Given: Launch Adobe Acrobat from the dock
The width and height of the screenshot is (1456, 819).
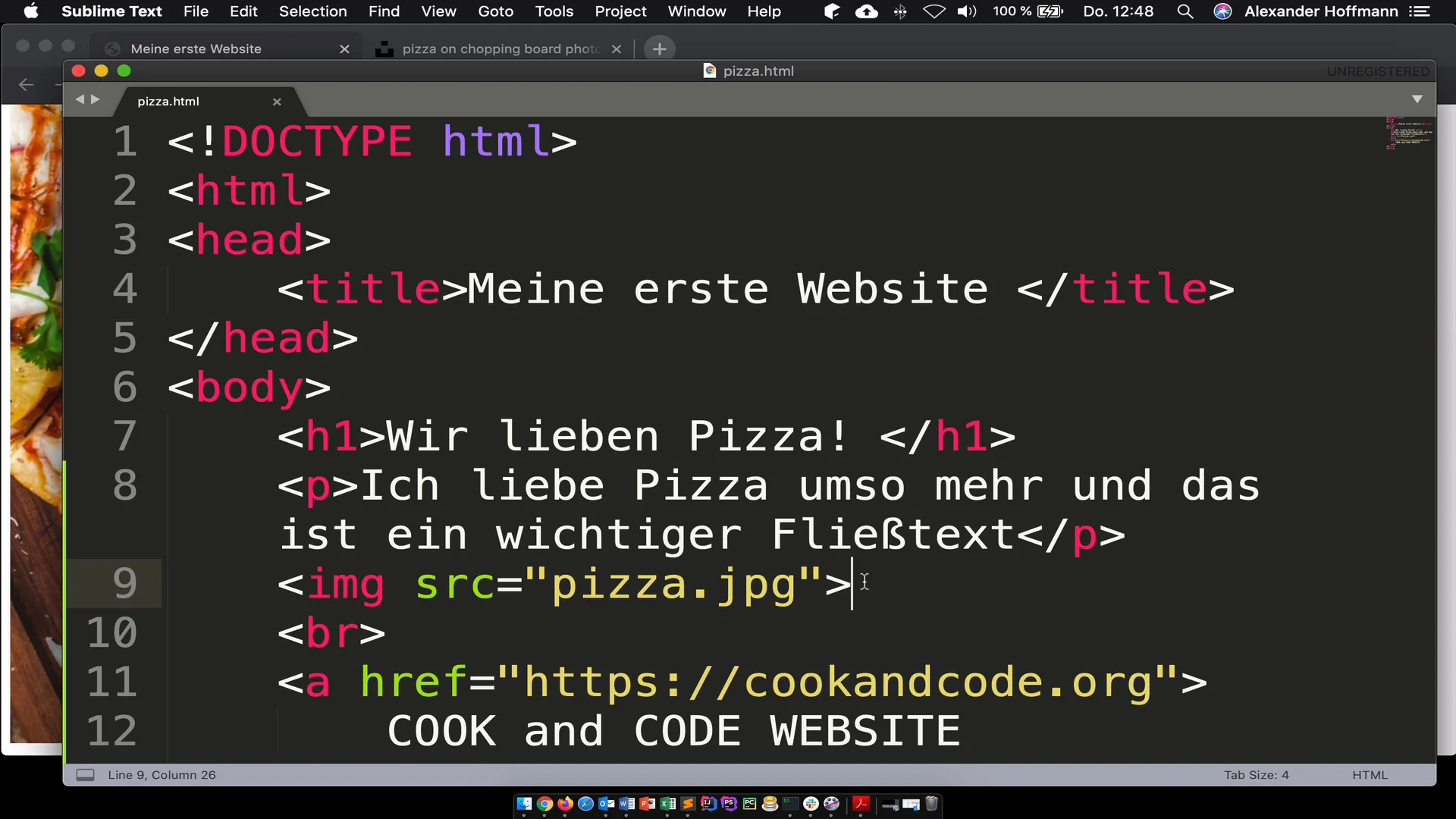Looking at the screenshot, I should 861,804.
